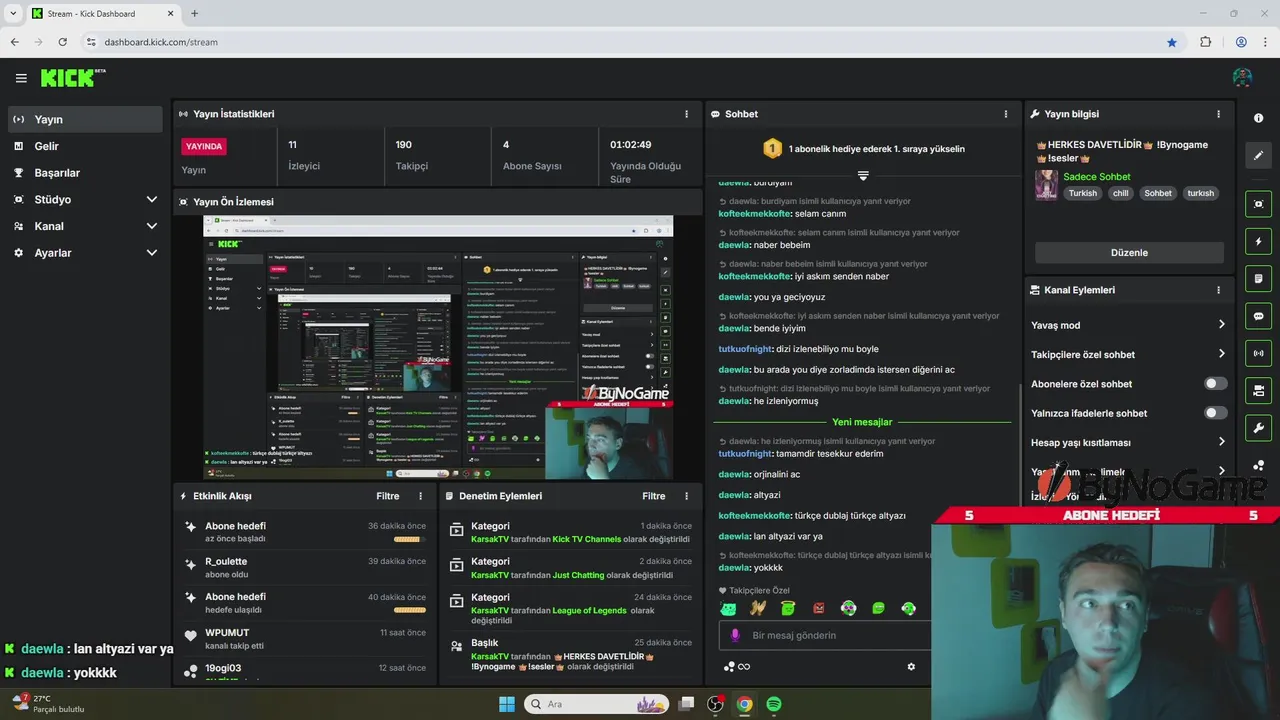
Task: Click the purple microphone icon in message box
Action: tap(735, 635)
